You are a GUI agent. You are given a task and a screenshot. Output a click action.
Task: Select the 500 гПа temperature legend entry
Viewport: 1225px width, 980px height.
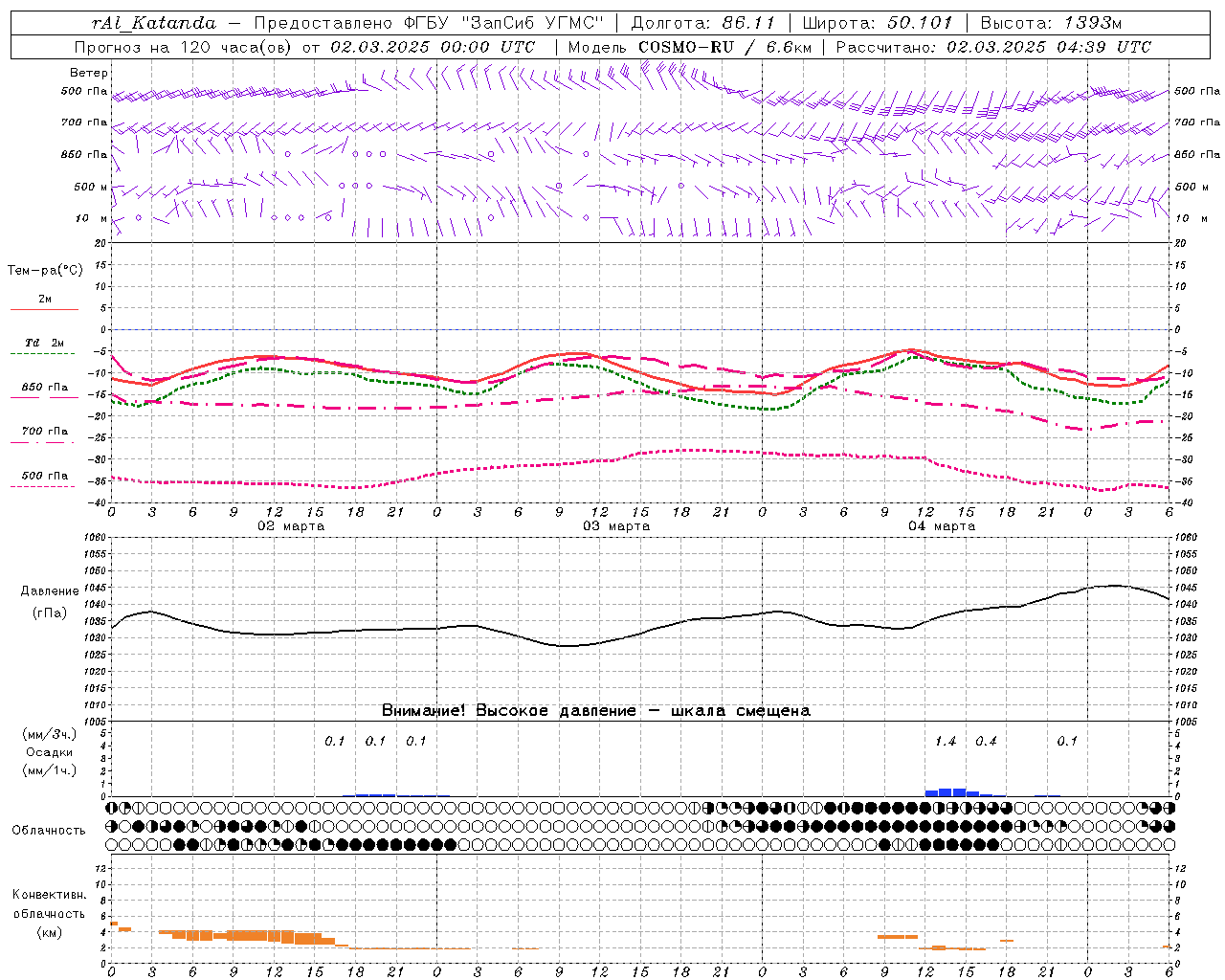45,476
